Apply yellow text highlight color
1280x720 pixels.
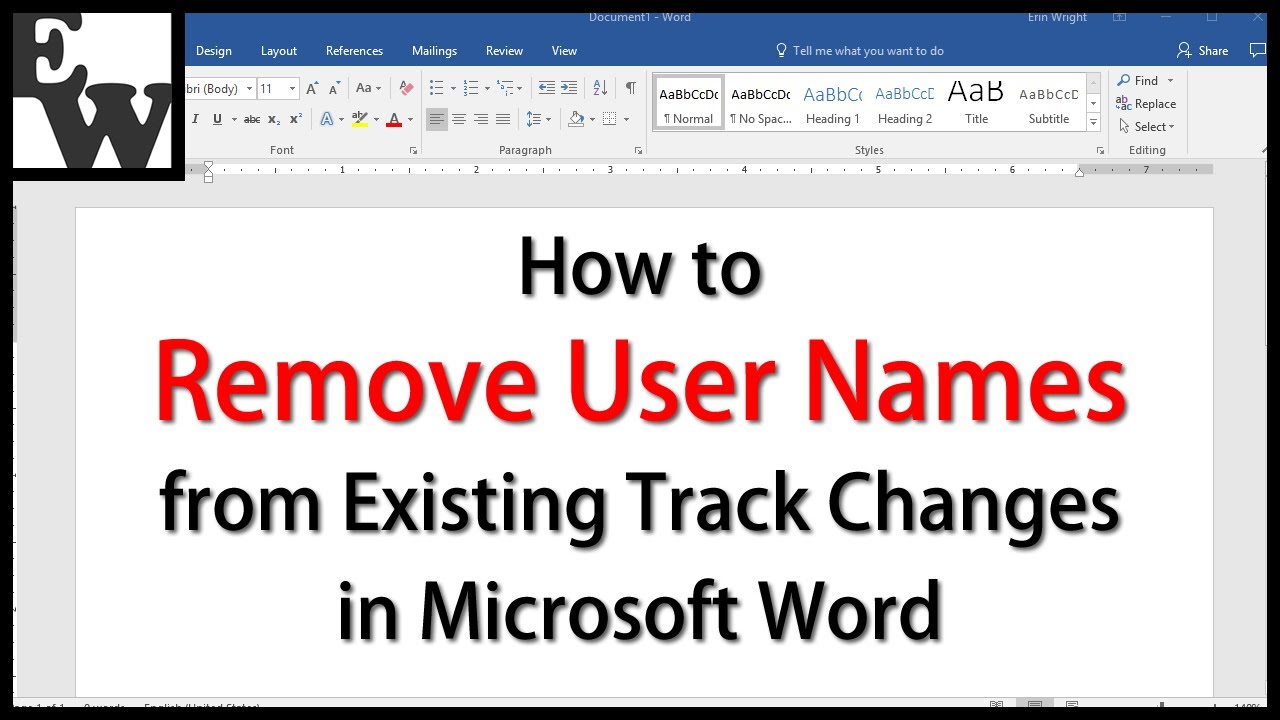(360, 119)
